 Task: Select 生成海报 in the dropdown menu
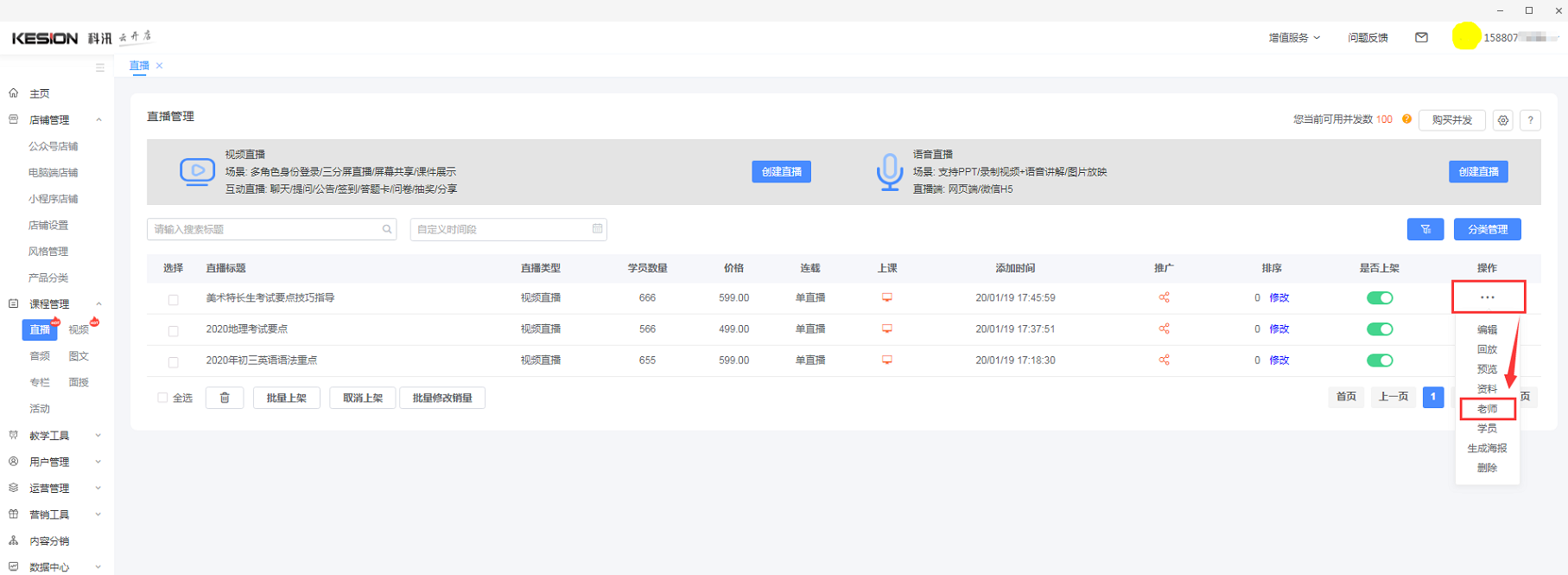click(x=1487, y=448)
